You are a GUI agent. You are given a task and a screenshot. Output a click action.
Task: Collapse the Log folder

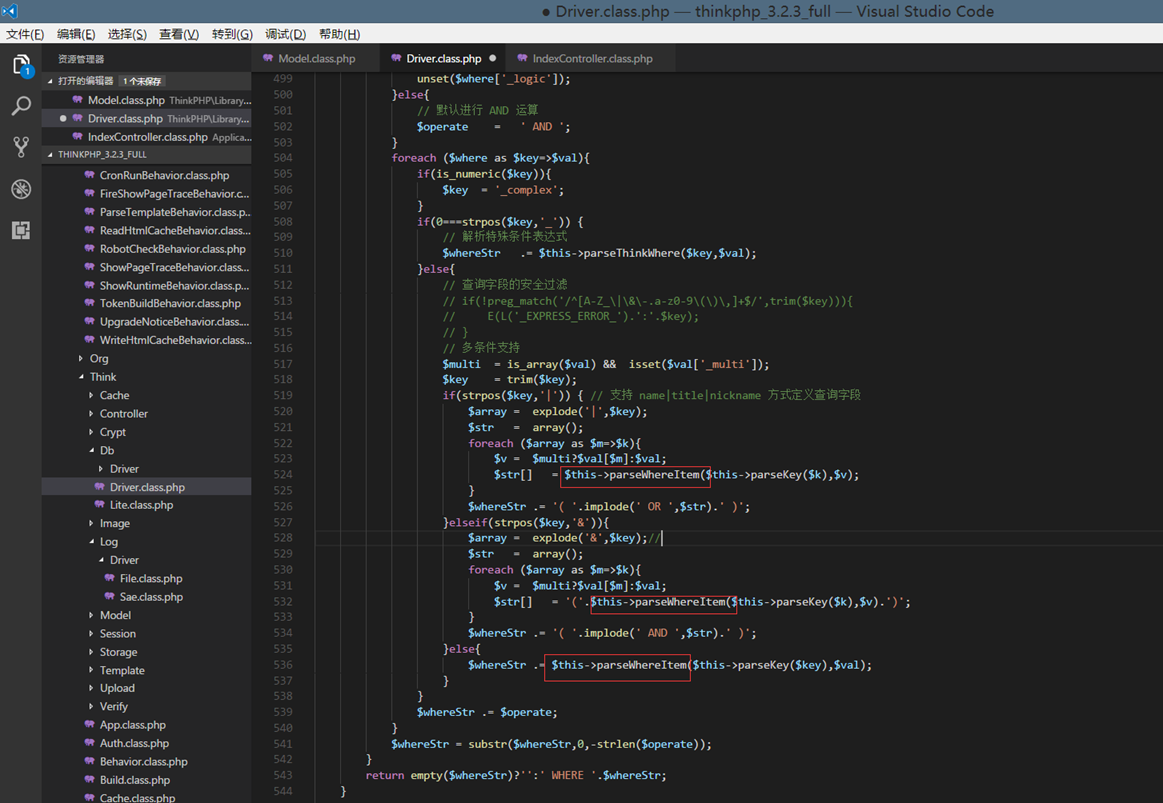[91, 541]
